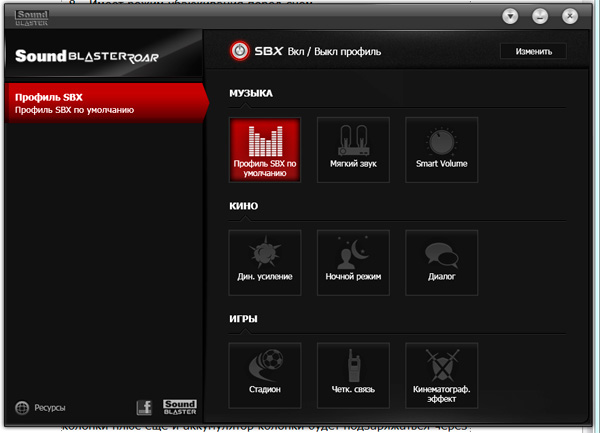Image resolution: width=600 pixels, height=433 pixels.
Task: Click the Изменить button
Action: click(533, 51)
